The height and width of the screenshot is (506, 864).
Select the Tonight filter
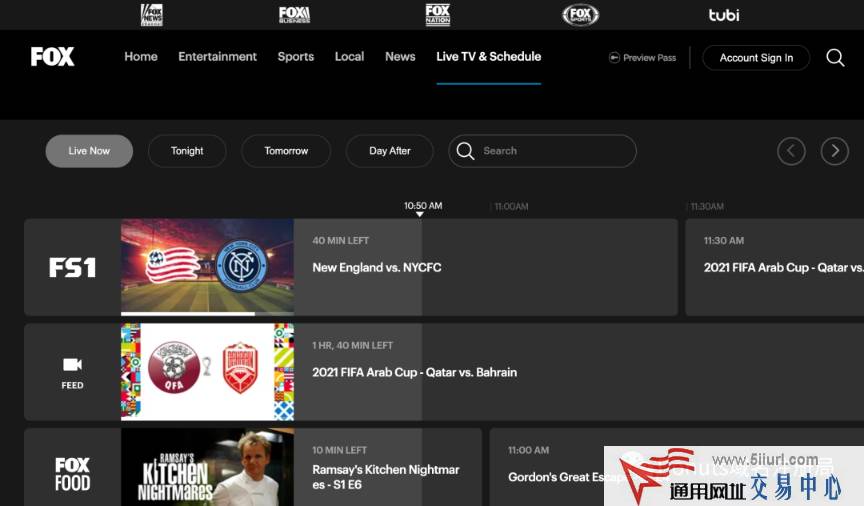(x=187, y=150)
